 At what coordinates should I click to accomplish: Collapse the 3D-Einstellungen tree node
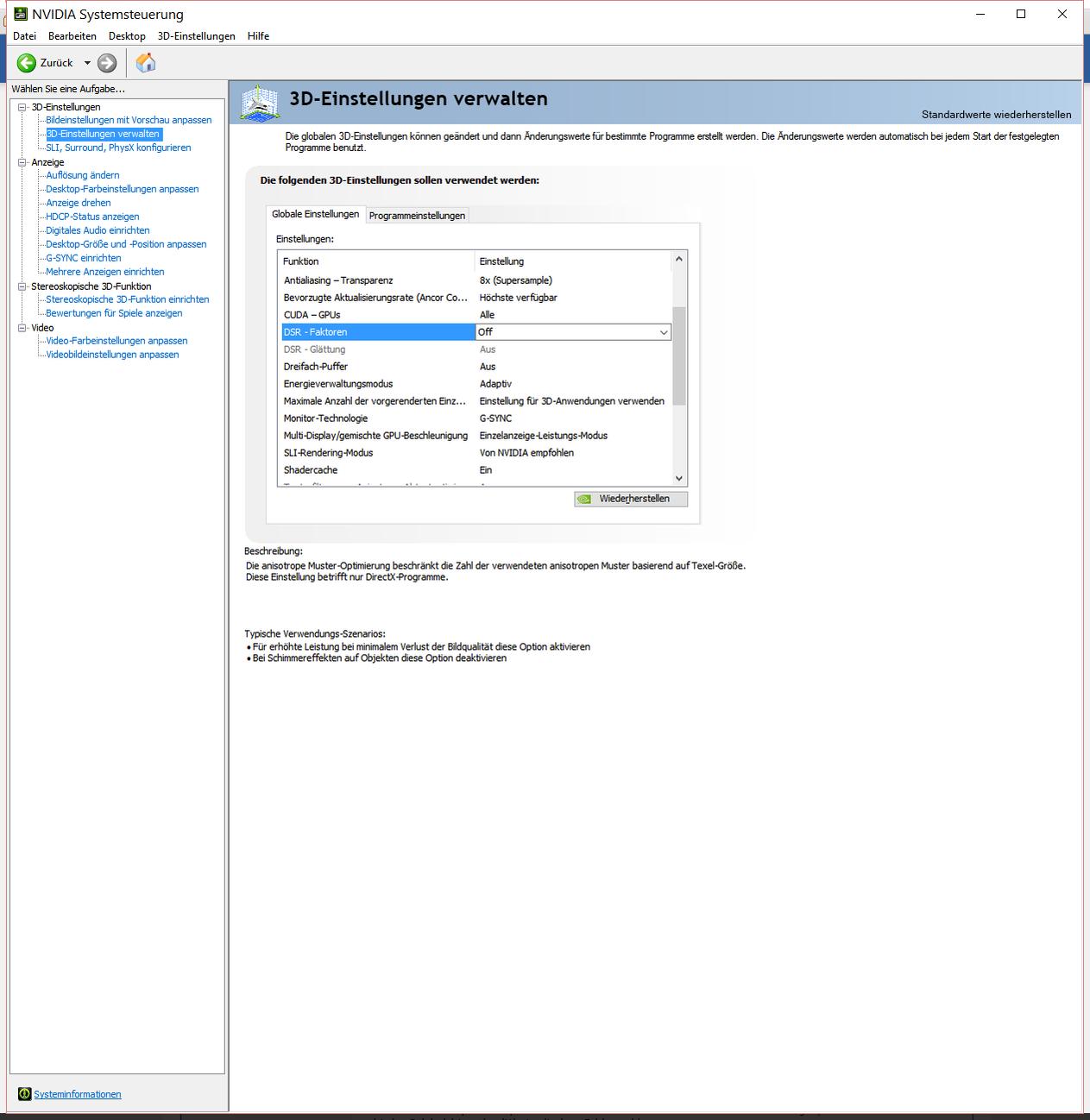tap(22, 107)
